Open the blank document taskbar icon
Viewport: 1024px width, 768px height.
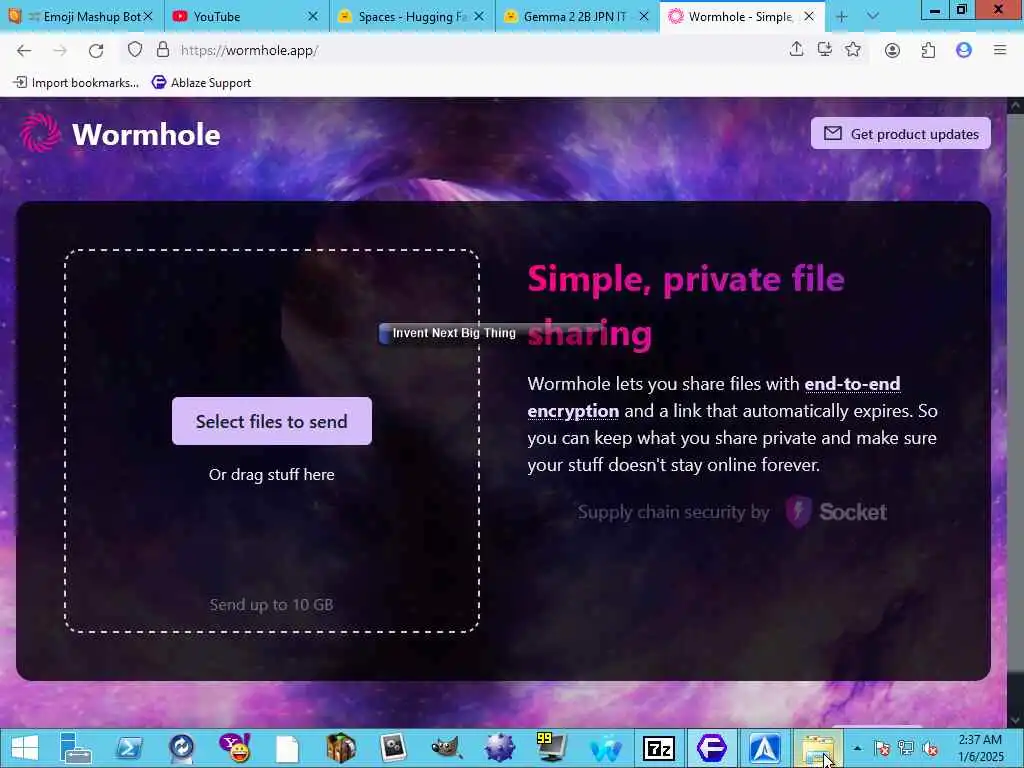287,748
